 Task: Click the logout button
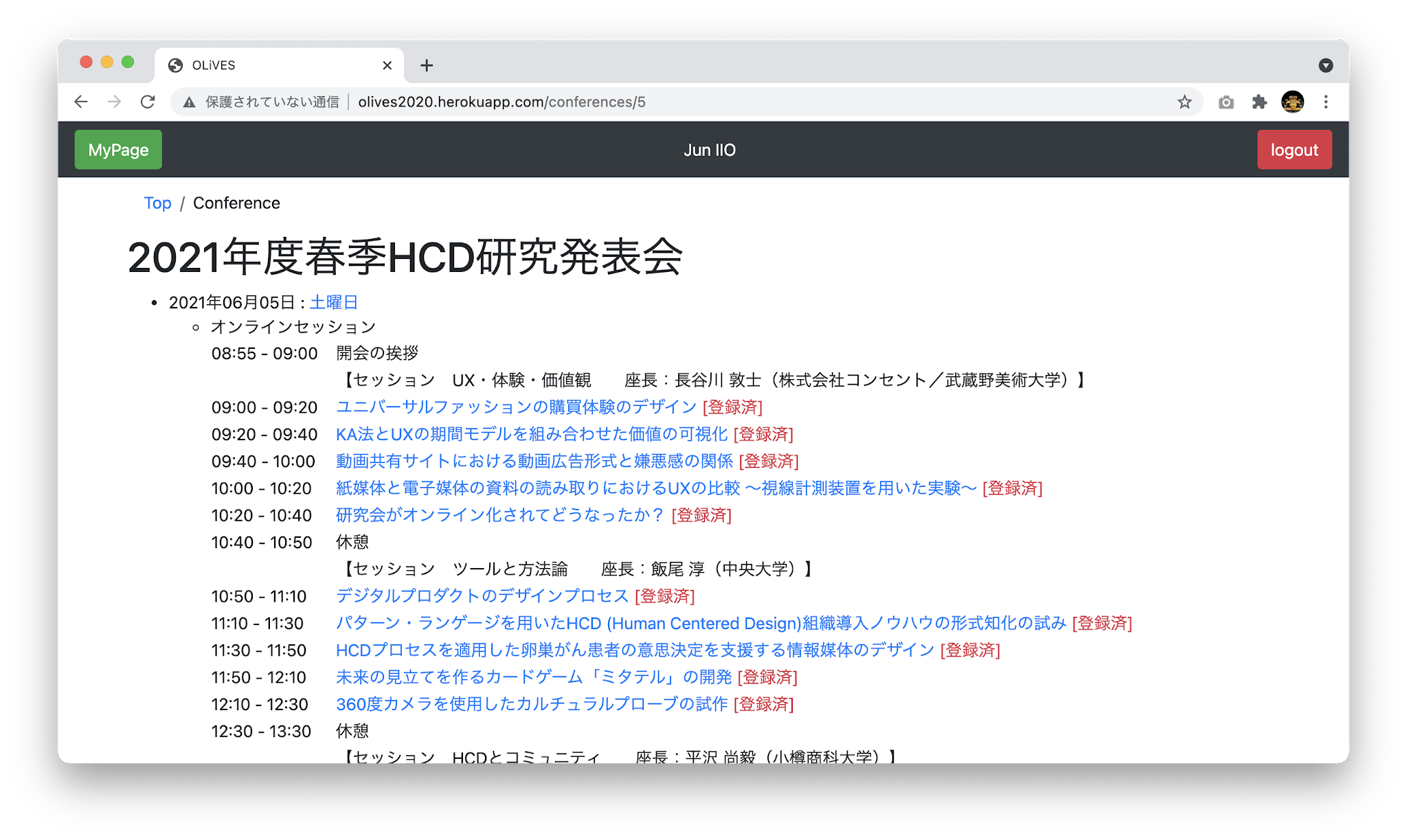(1294, 149)
